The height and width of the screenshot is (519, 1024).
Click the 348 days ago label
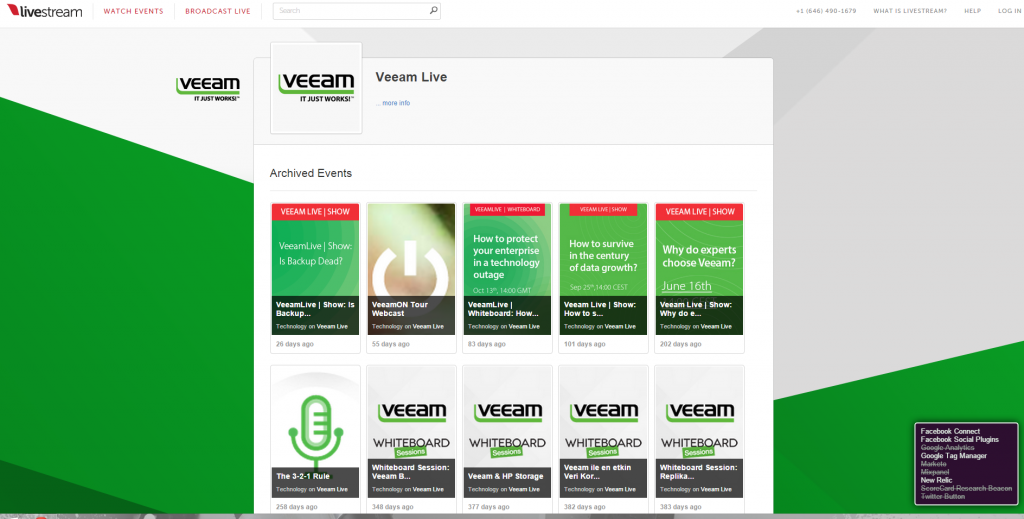coord(392,507)
